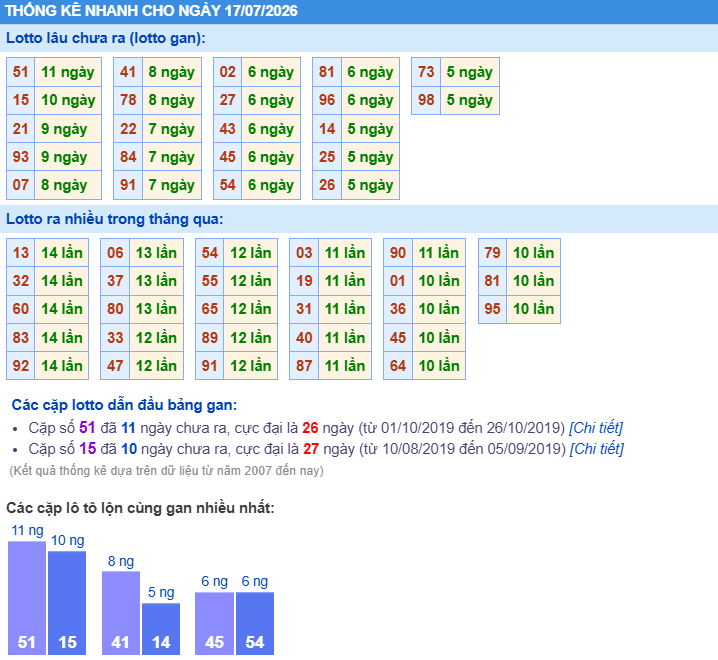Select the bar labeled 14 in chart
Viewport: 718px width, 660px height.
coord(161,629)
